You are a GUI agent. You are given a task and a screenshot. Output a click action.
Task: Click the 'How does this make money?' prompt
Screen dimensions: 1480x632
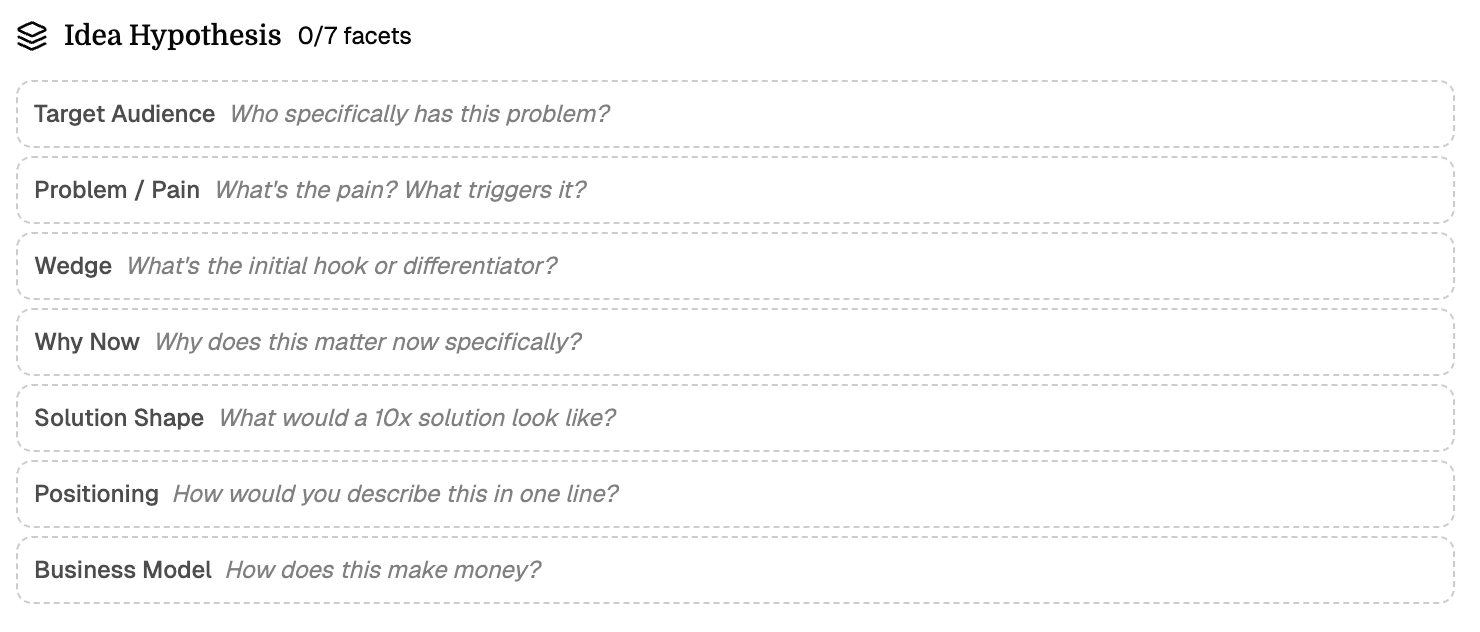tap(383, 570)
